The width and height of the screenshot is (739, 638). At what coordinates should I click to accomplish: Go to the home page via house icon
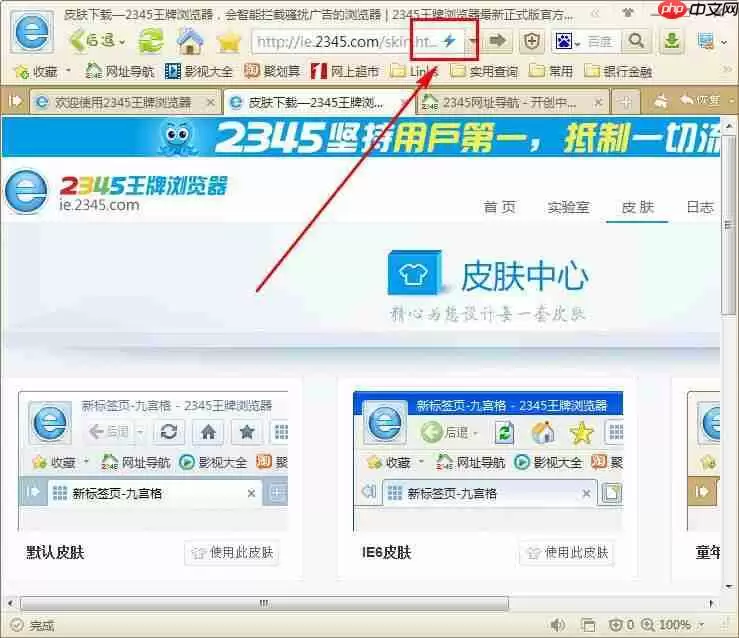click(x=190, y=41)
